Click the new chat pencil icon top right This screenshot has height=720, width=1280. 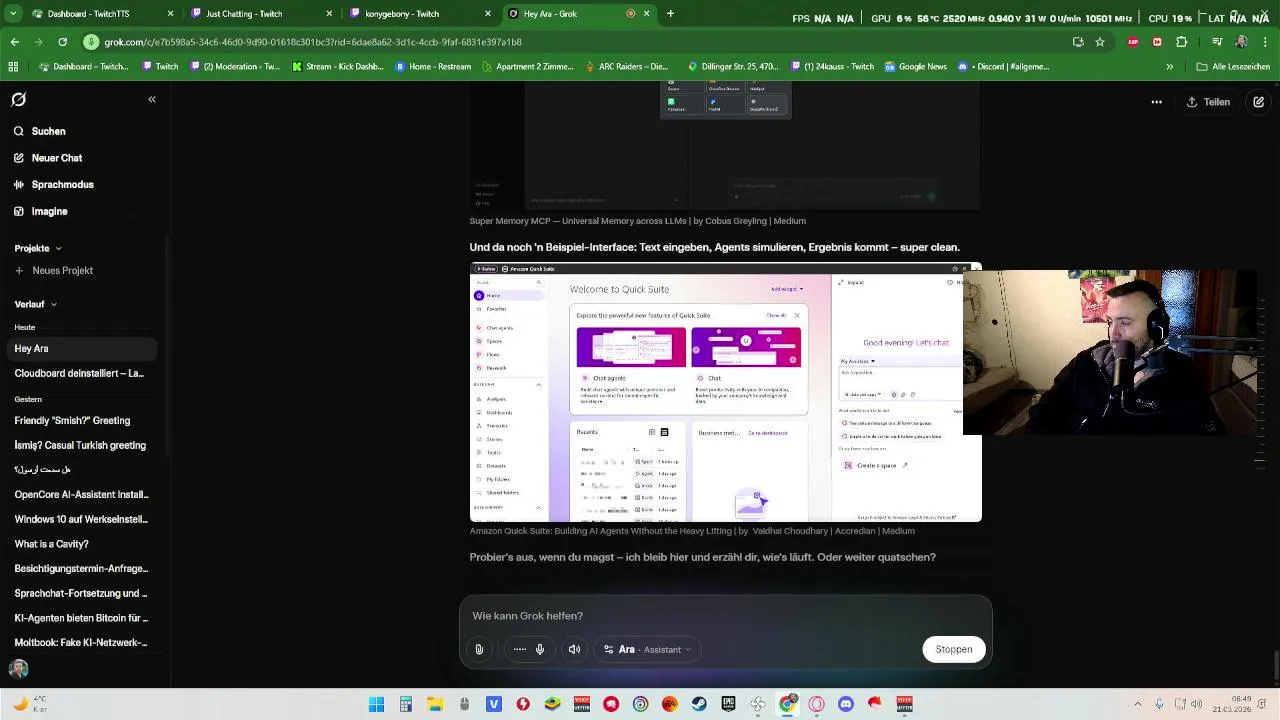point(1258,102)
